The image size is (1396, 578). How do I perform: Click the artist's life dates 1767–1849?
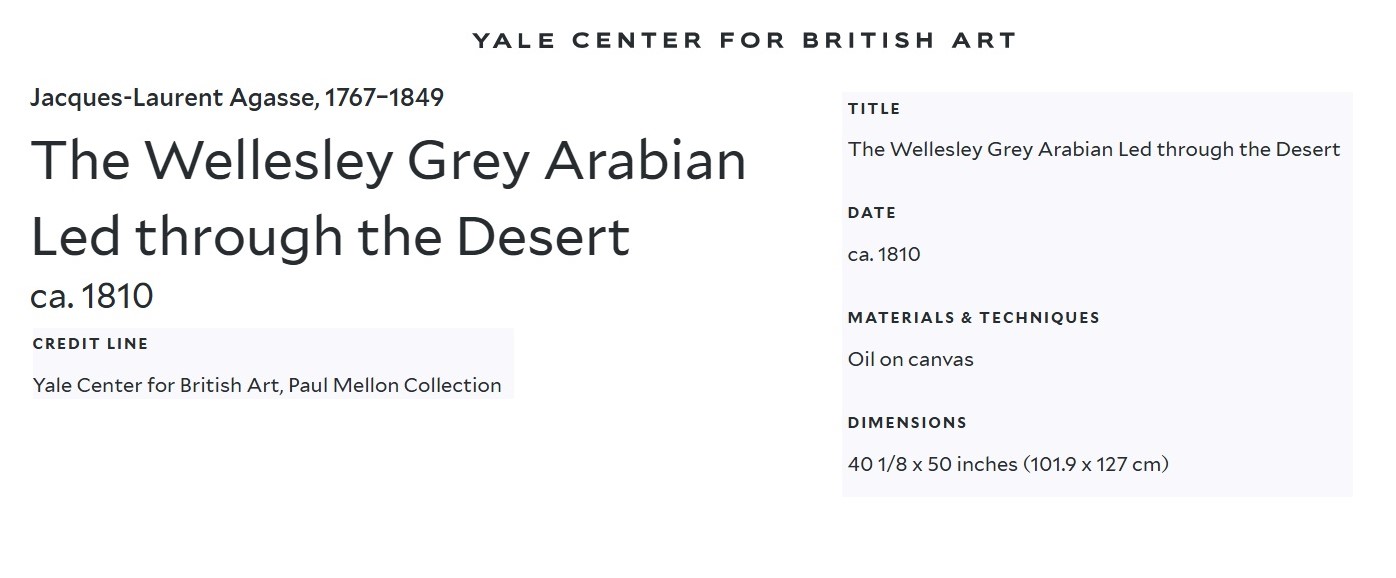tap(384, 98)
